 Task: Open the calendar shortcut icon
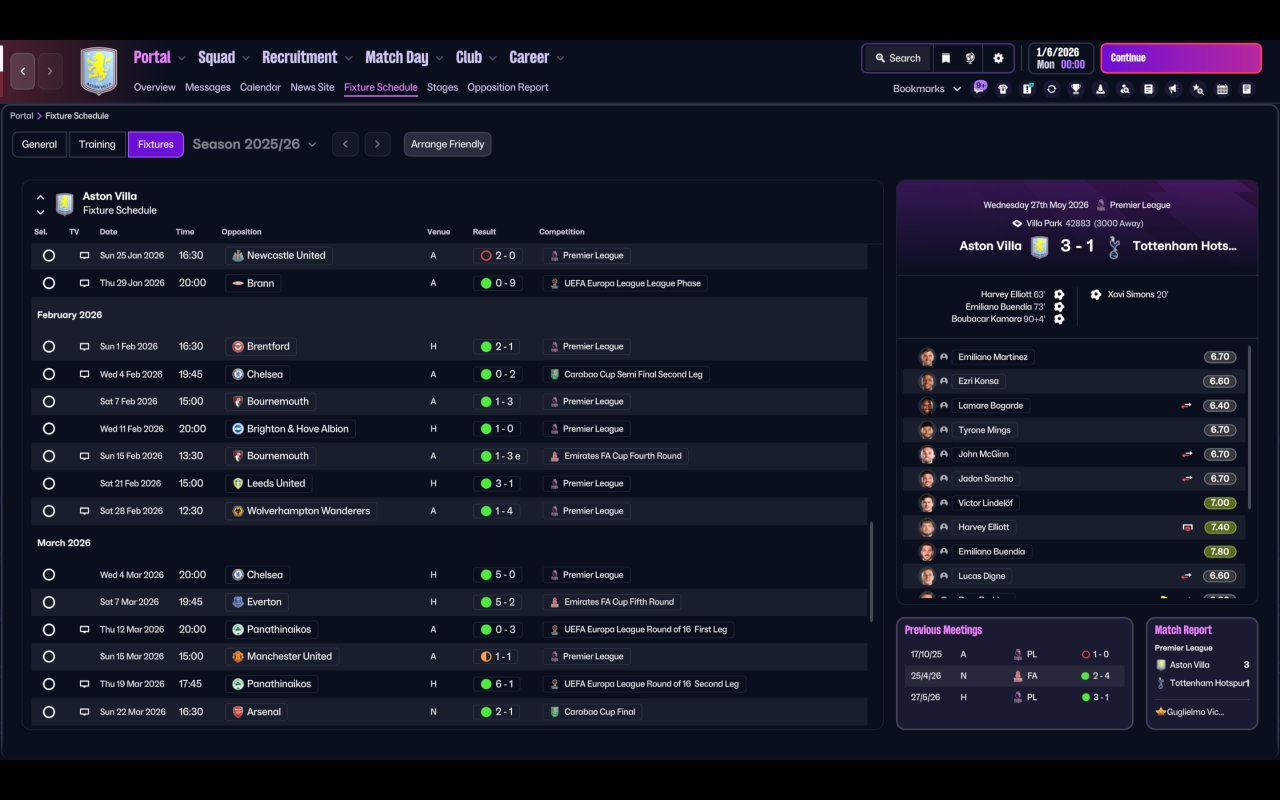pyautogui.click(x=1222, y=89)
